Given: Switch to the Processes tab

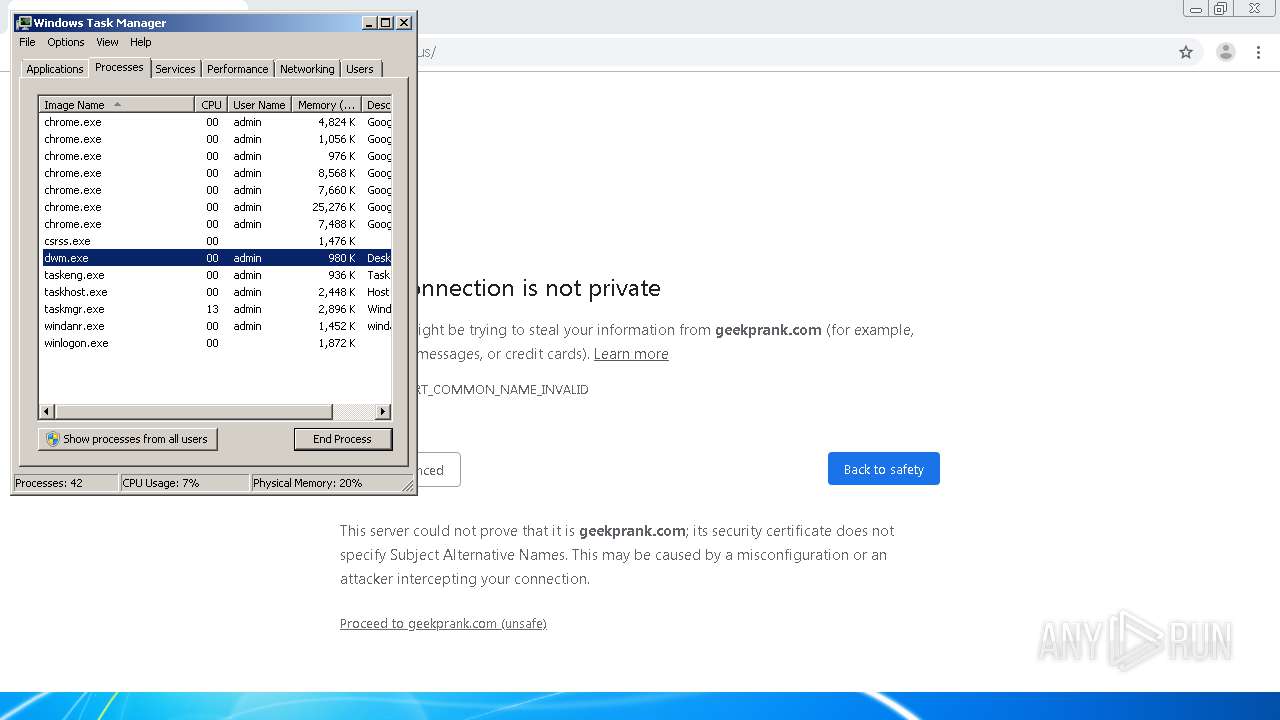Looking at the screenshot, I should tap(119, 67).
